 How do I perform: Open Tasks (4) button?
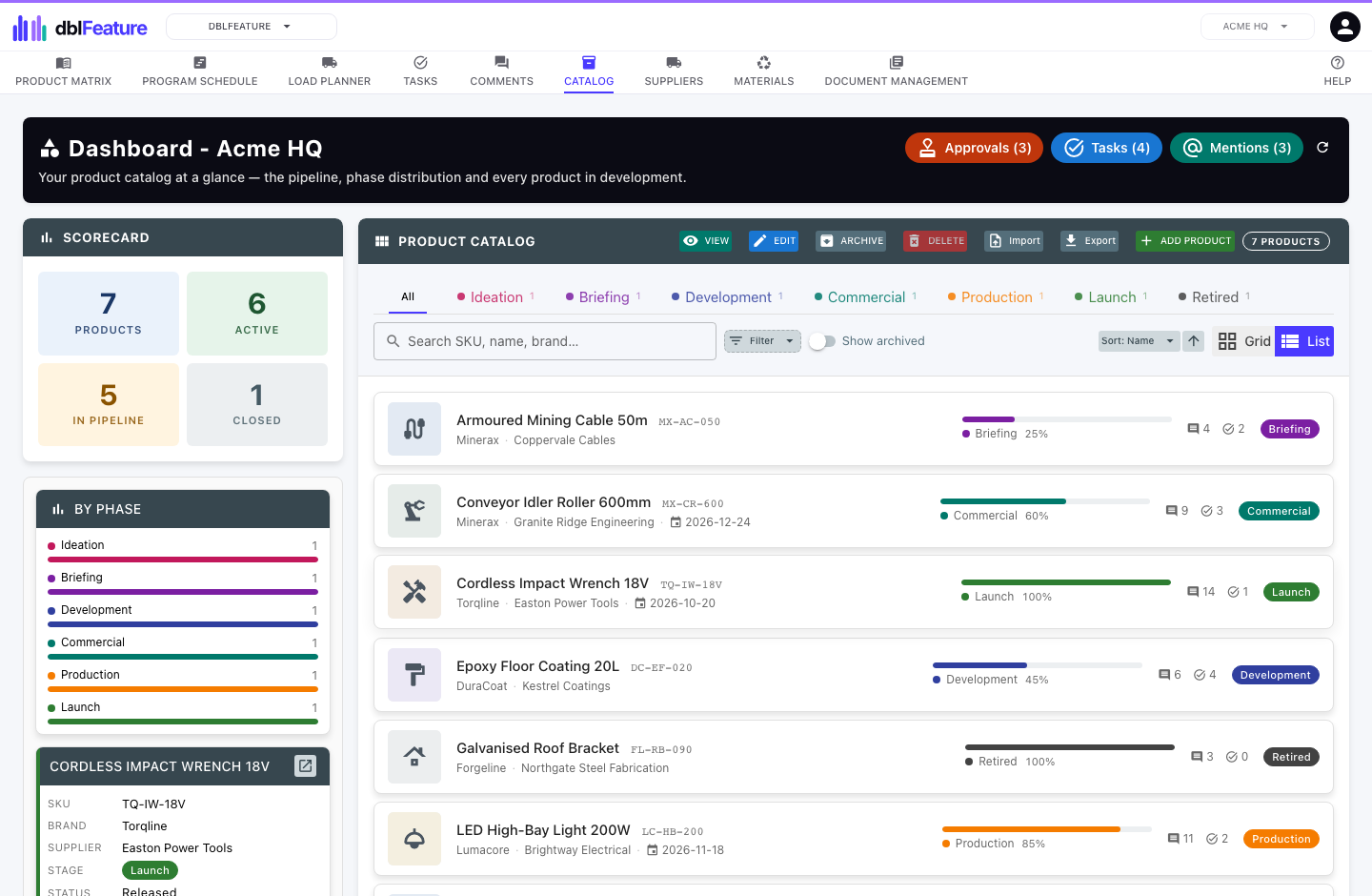pyautogui.click(x=1106, y=148)
